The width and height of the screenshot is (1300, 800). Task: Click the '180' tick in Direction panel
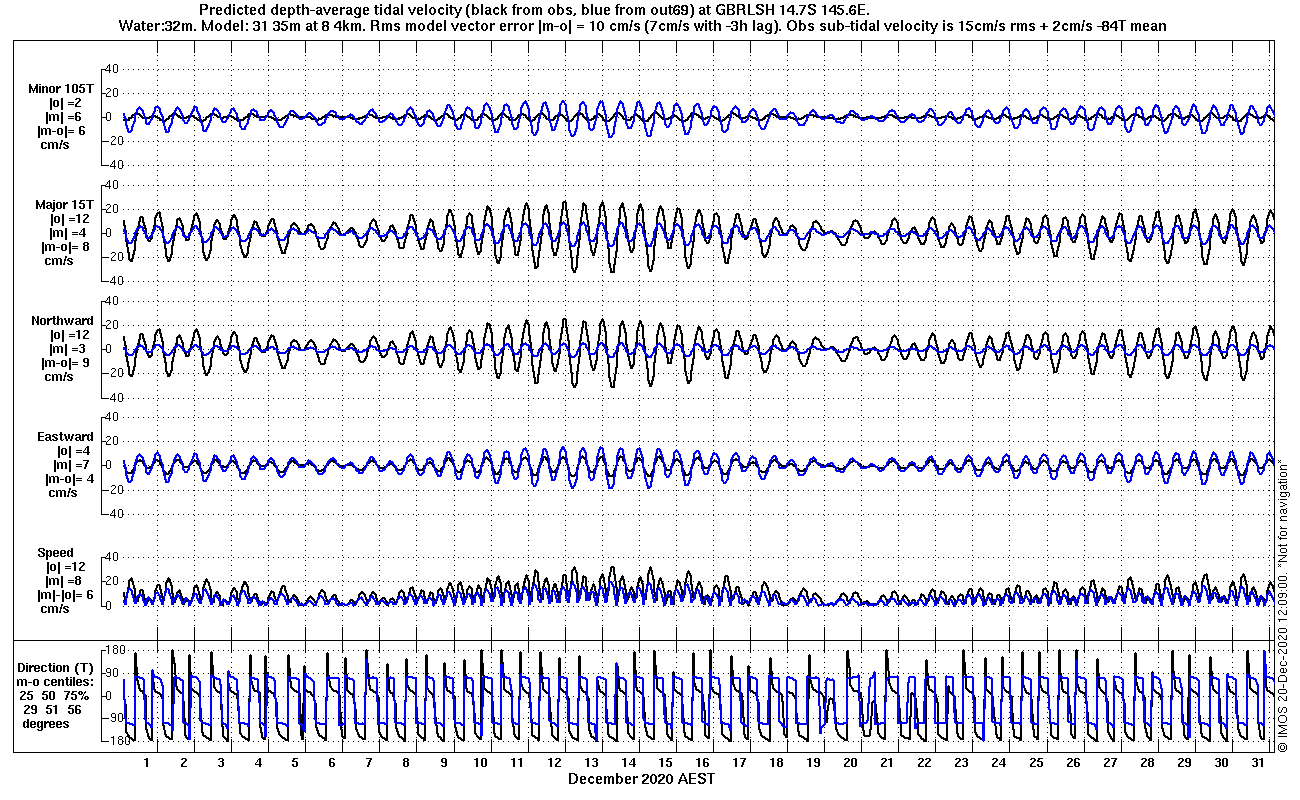point(114,651)
